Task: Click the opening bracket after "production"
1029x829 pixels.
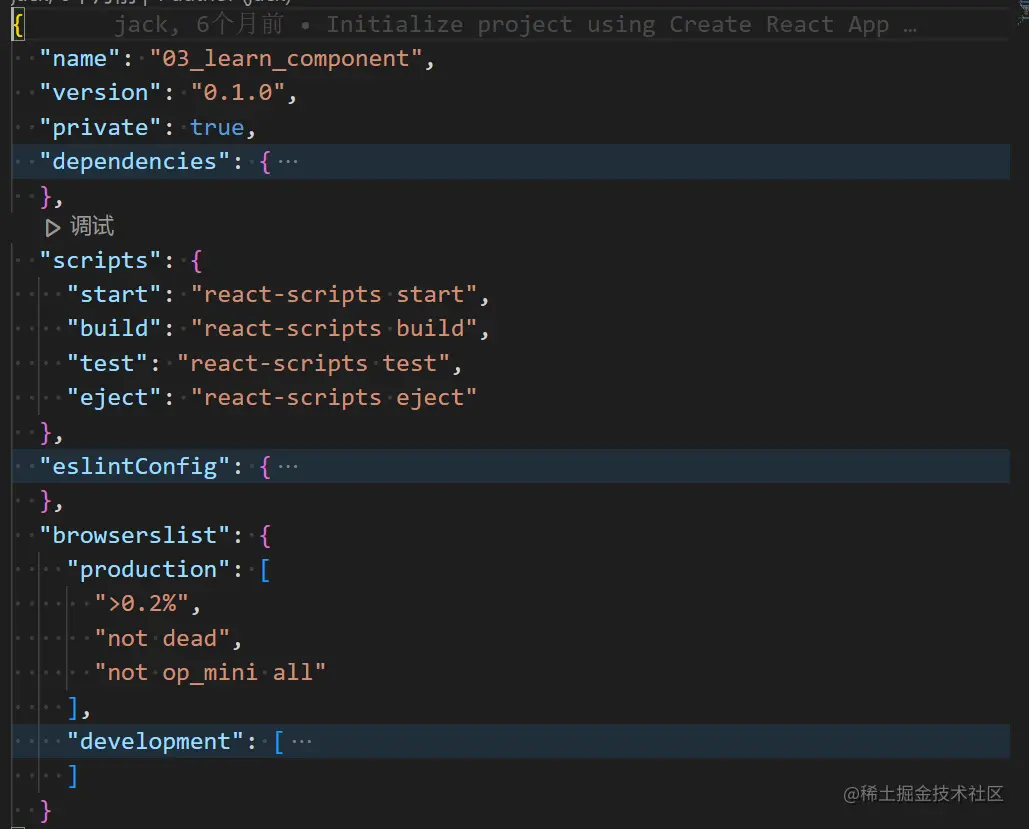Action: [265, 570]
